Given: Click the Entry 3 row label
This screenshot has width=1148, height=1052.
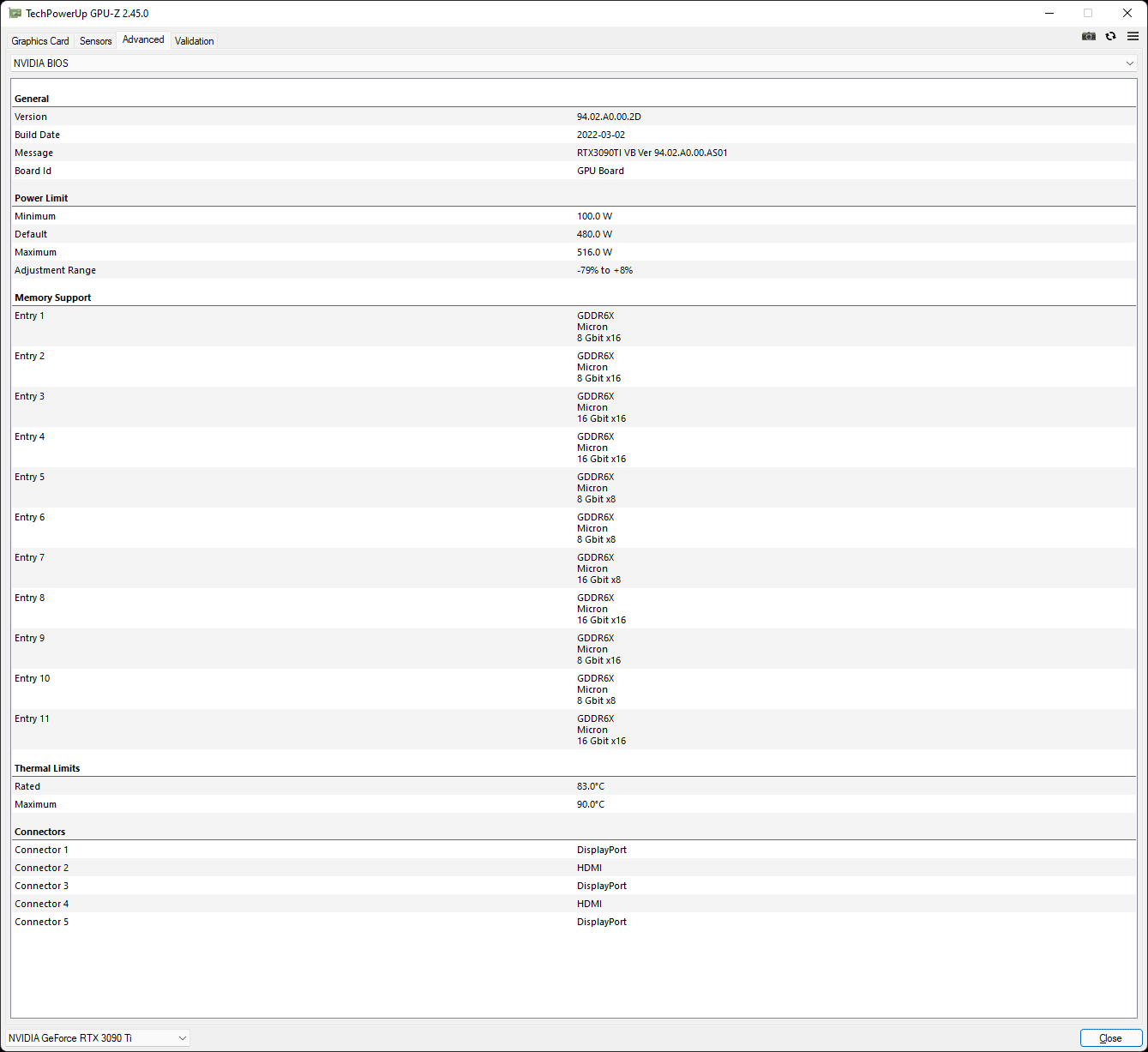Looking at the screenshot, I should (29, 396).
